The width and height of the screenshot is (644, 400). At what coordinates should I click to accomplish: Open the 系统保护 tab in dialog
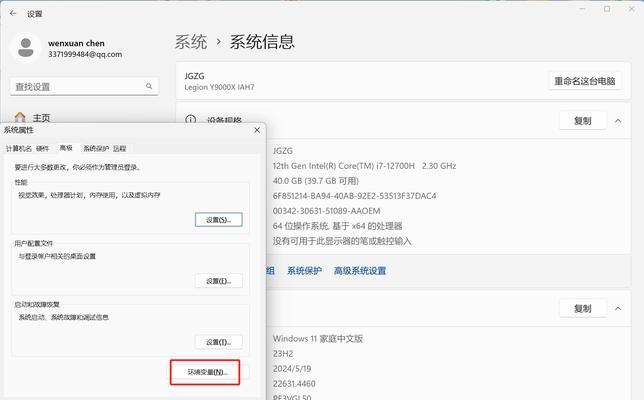[x=96, y=148]
